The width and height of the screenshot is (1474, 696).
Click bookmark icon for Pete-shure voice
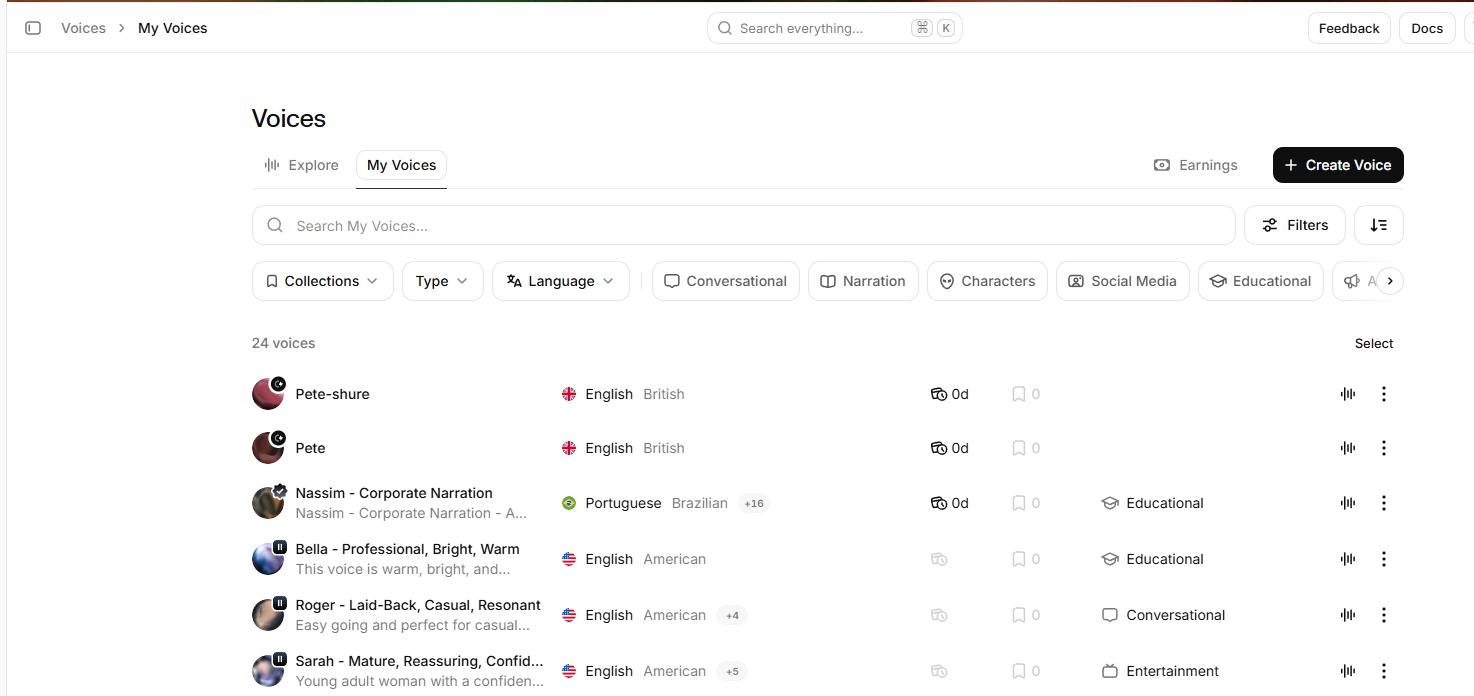coord(1019,394)
